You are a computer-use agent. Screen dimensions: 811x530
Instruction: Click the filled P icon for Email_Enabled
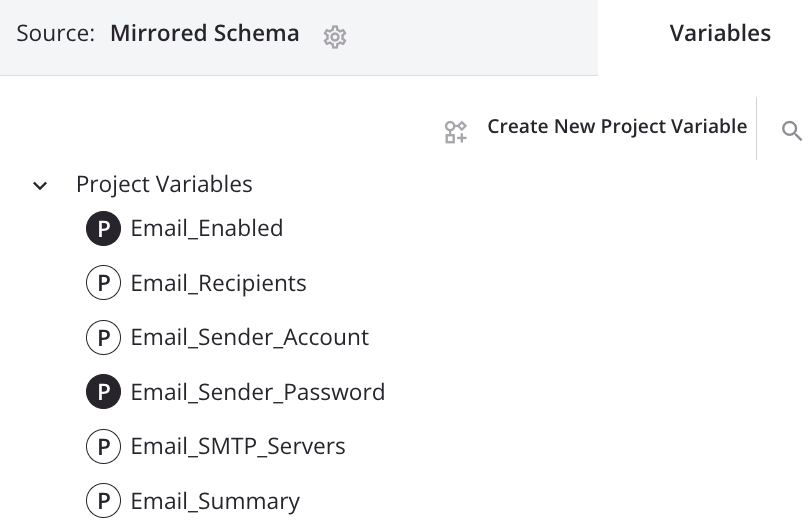click(103, 229)
